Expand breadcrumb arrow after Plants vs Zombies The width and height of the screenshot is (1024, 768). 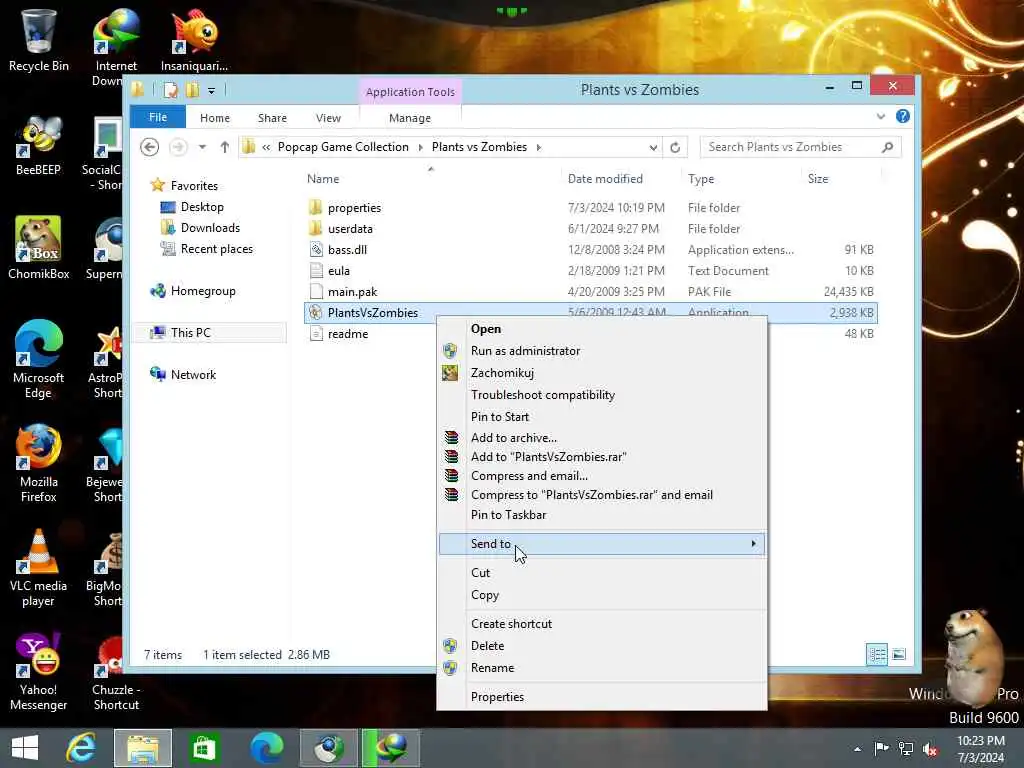coord(539,148)
